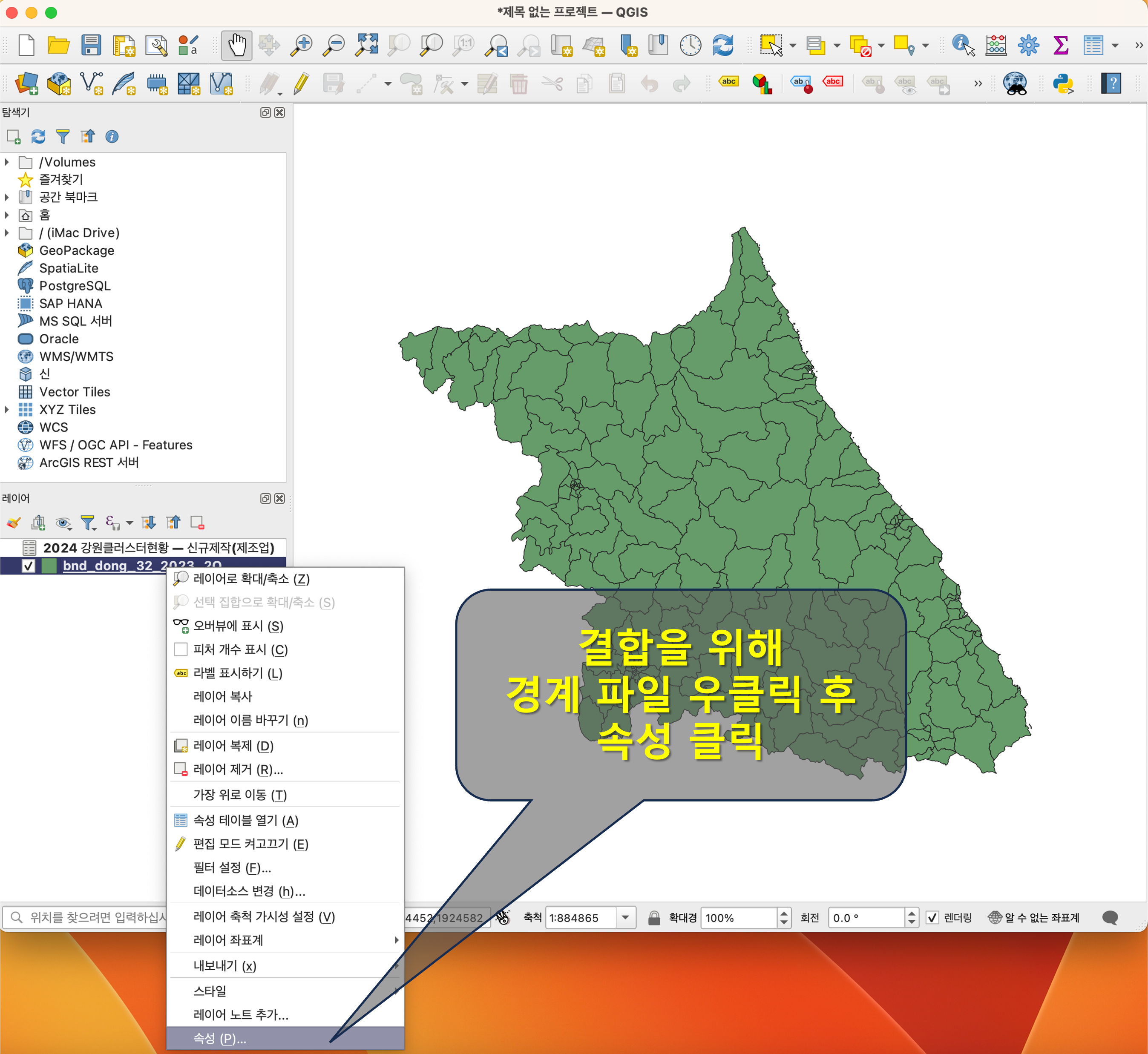Uncheck bnd_dong layer visibility checkbox
1148x1054 pixels.
(x=28, y=565)
